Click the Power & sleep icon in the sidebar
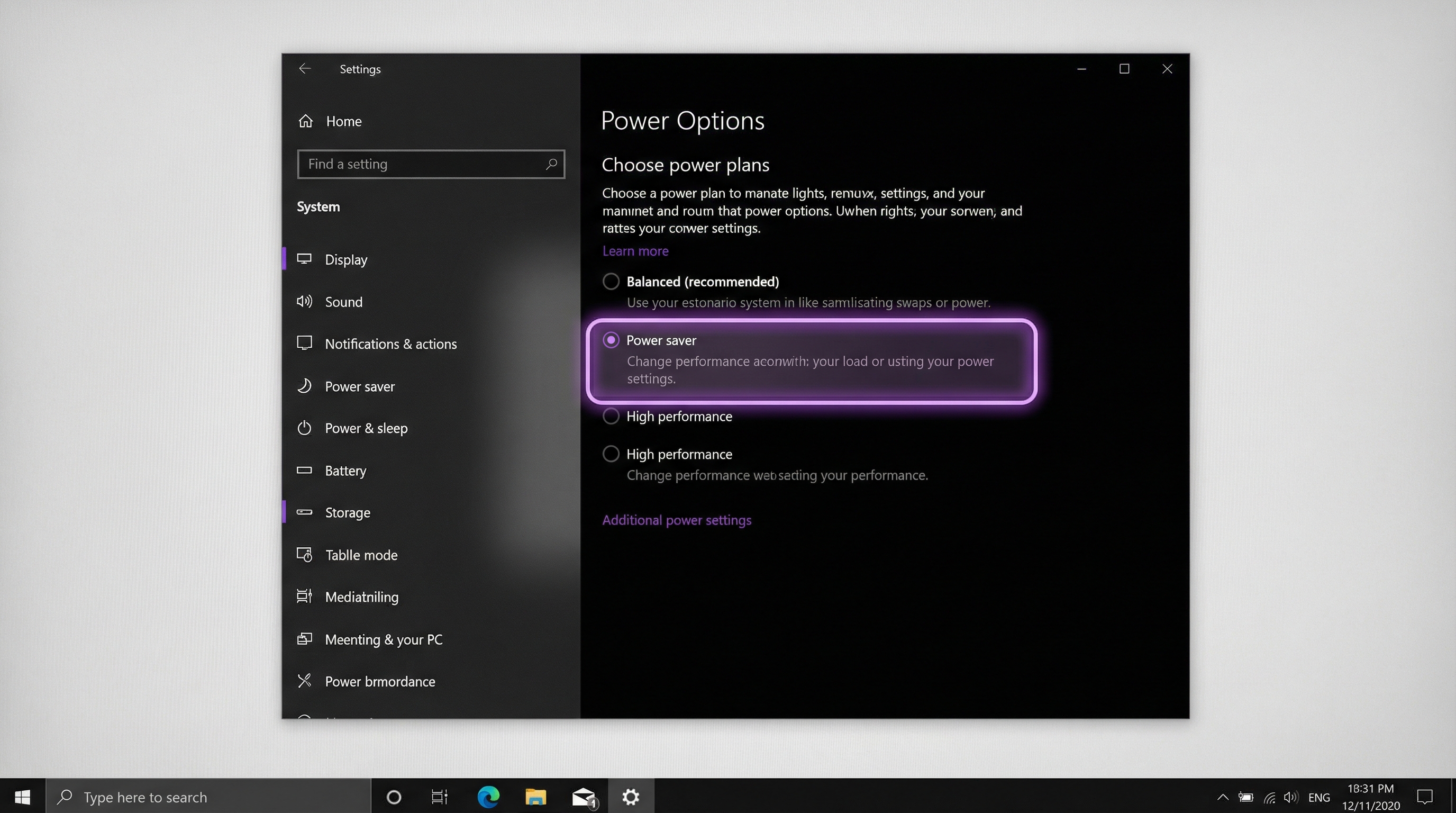This screenshot has width=1456, height=813. 305,428
